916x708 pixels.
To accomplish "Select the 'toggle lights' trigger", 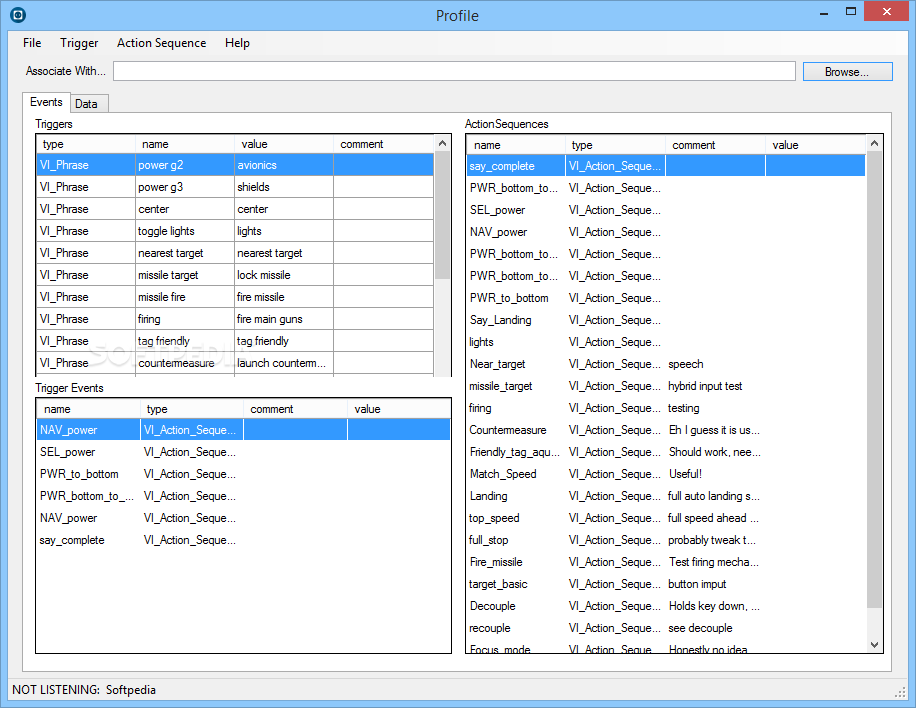I will (235, 231).
